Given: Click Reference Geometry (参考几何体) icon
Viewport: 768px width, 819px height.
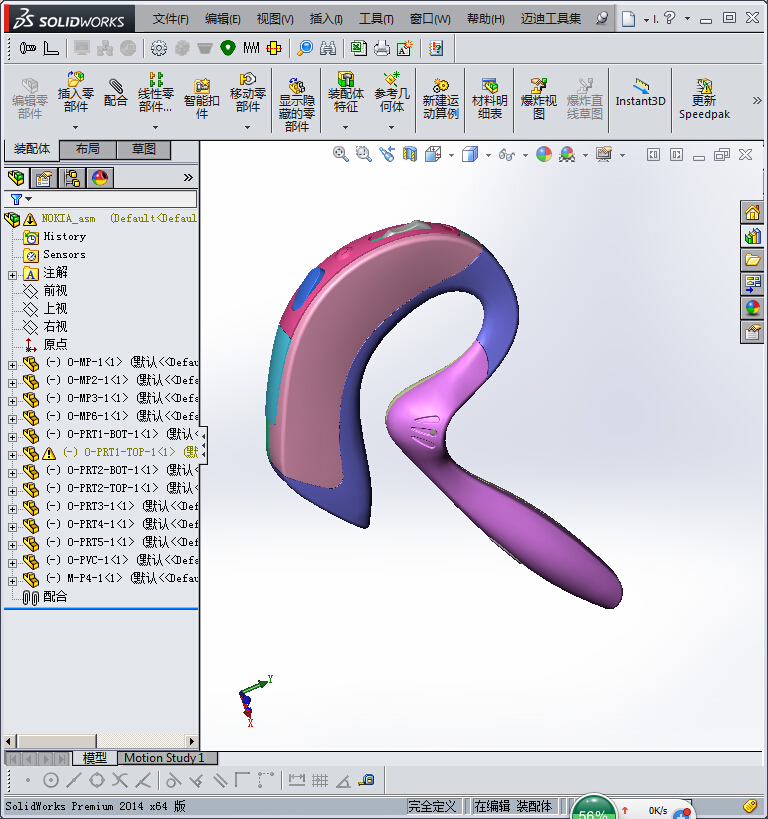Looking at the screenshot, I should click(x=392, y=92).
